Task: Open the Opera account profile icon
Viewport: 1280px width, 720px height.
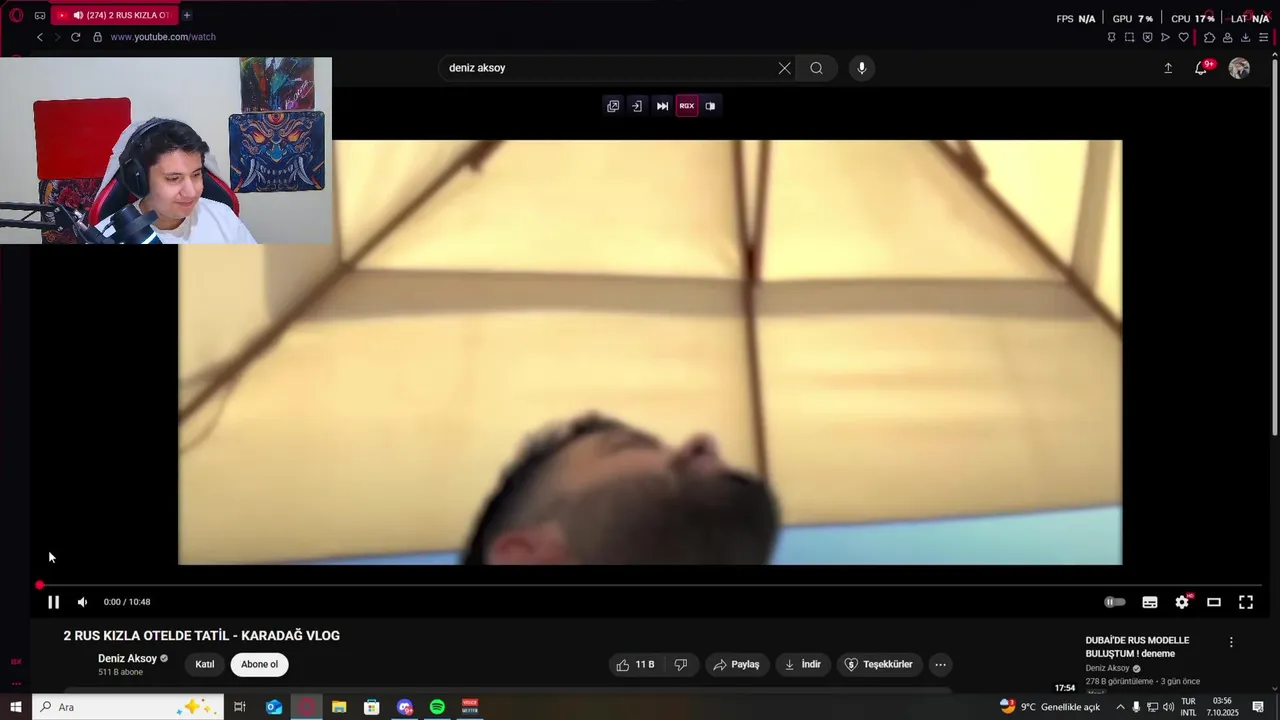Action: coord(1227,37)
